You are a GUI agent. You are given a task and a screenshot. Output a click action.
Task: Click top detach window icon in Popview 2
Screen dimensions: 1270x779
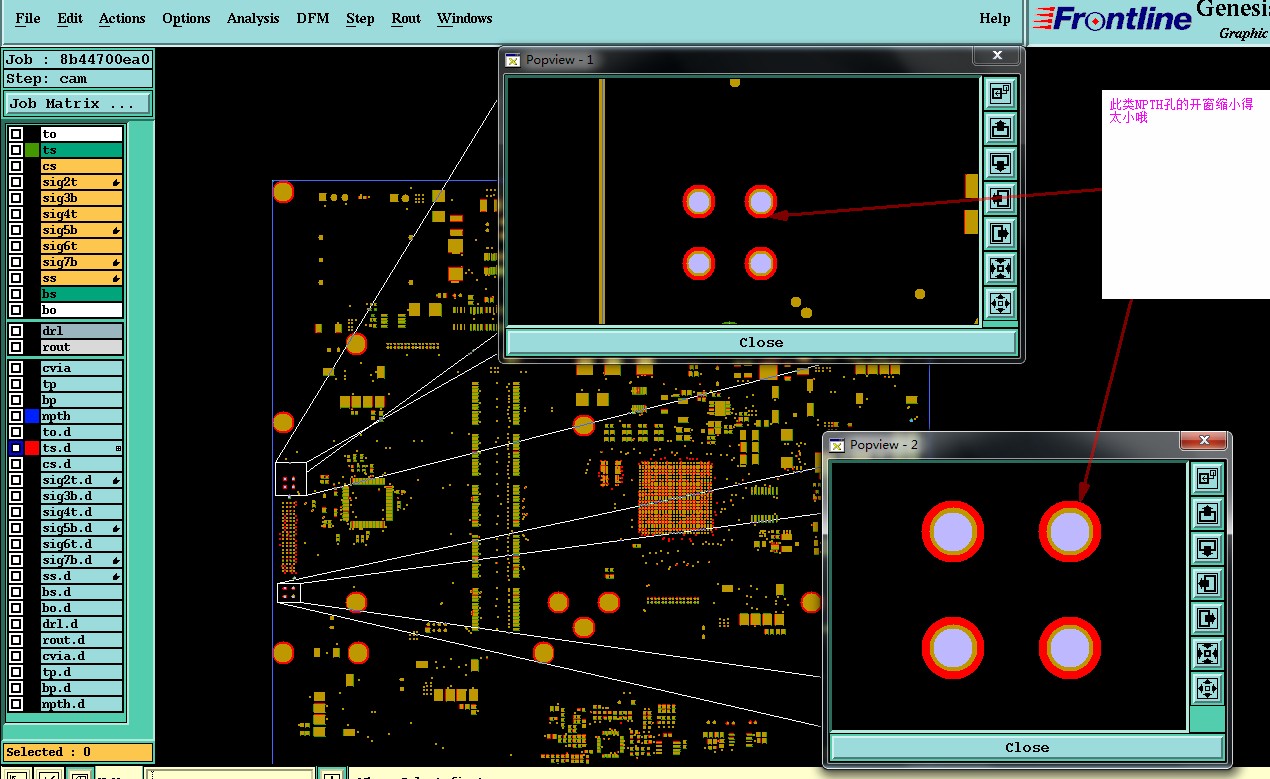coord(1207,478)
